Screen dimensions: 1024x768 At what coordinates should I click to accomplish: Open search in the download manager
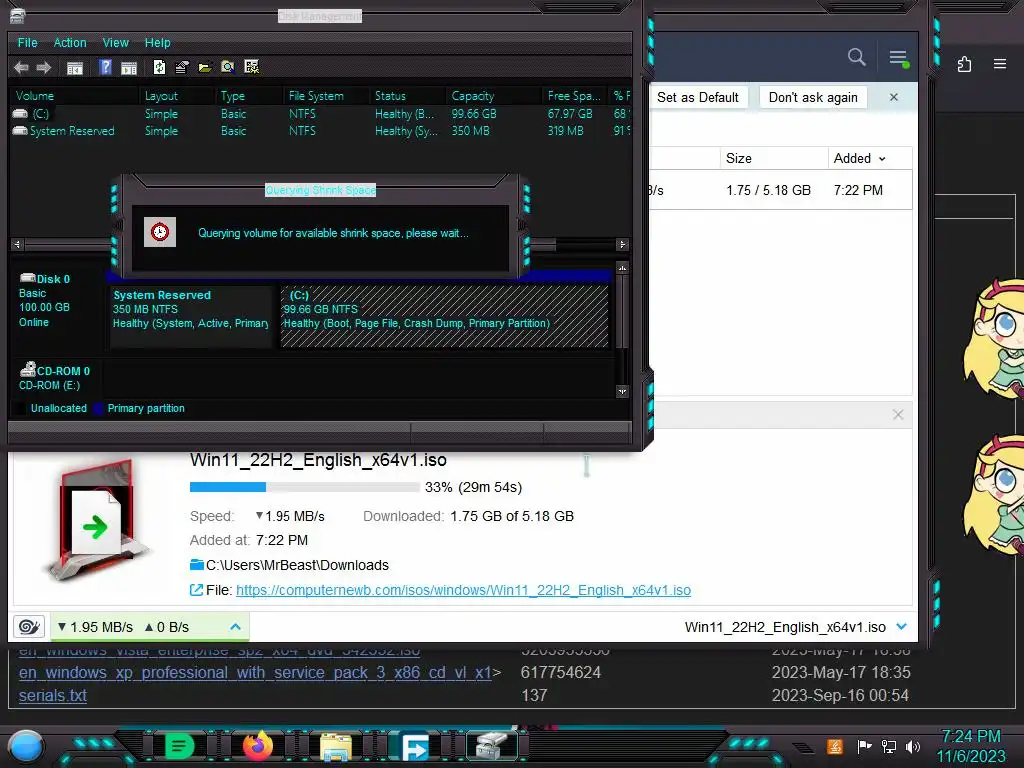tap(856, 57)
